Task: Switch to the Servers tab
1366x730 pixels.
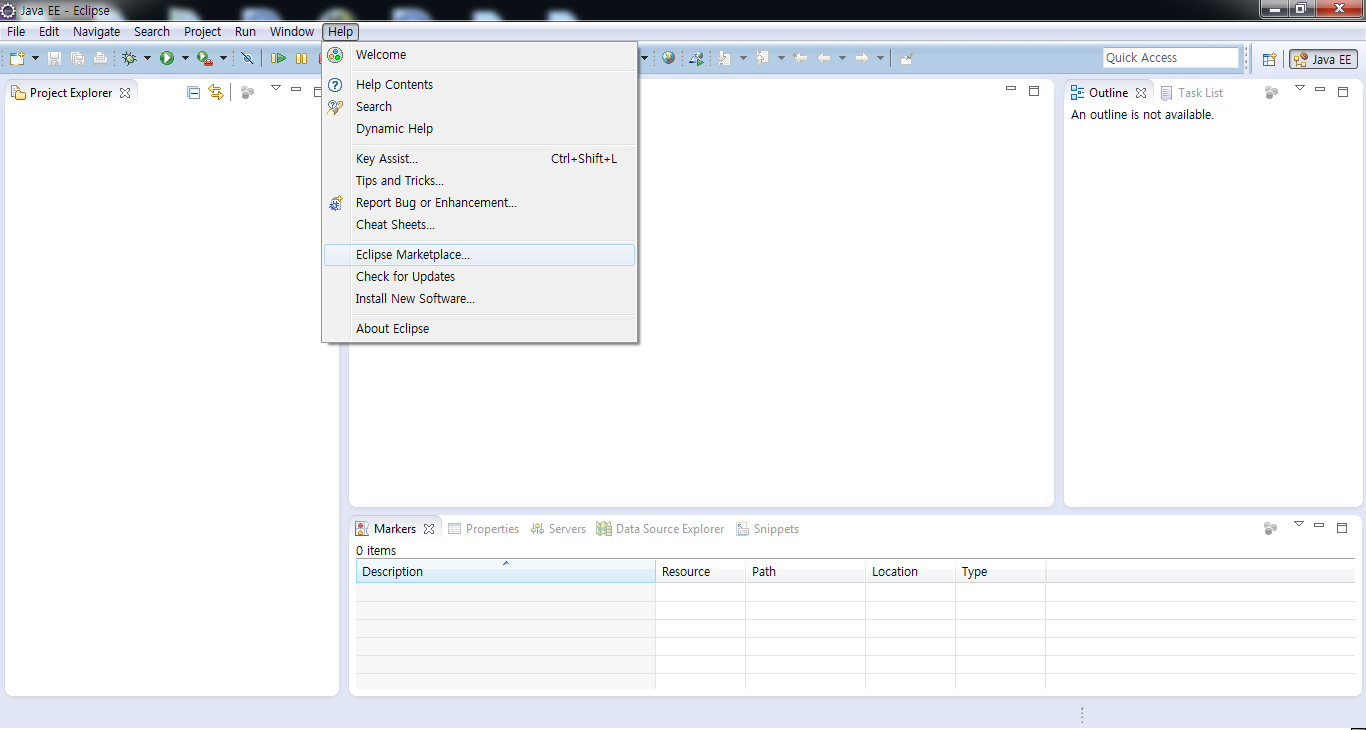Action: 558,529
